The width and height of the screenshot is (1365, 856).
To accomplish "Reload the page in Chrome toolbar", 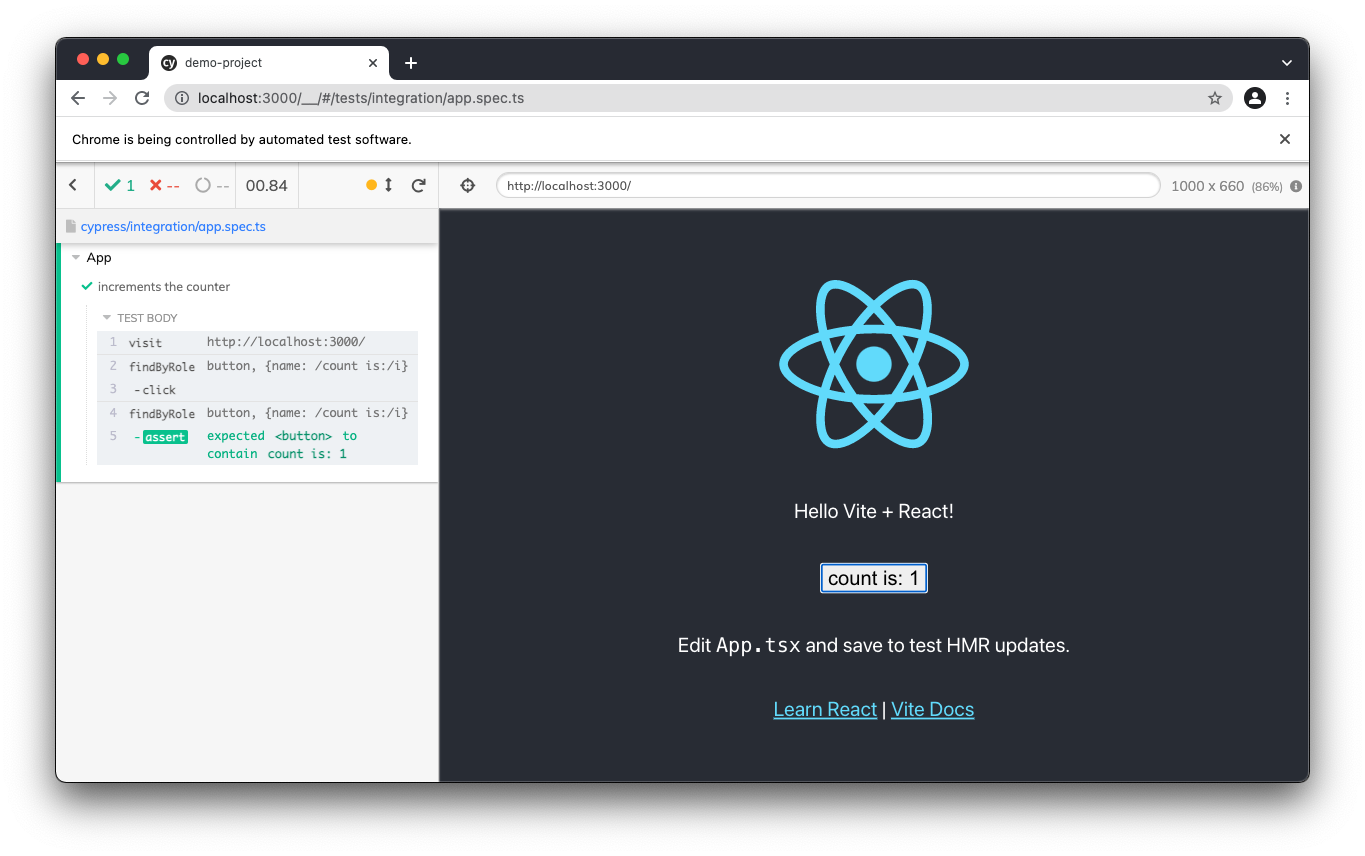I will [142, 98].
